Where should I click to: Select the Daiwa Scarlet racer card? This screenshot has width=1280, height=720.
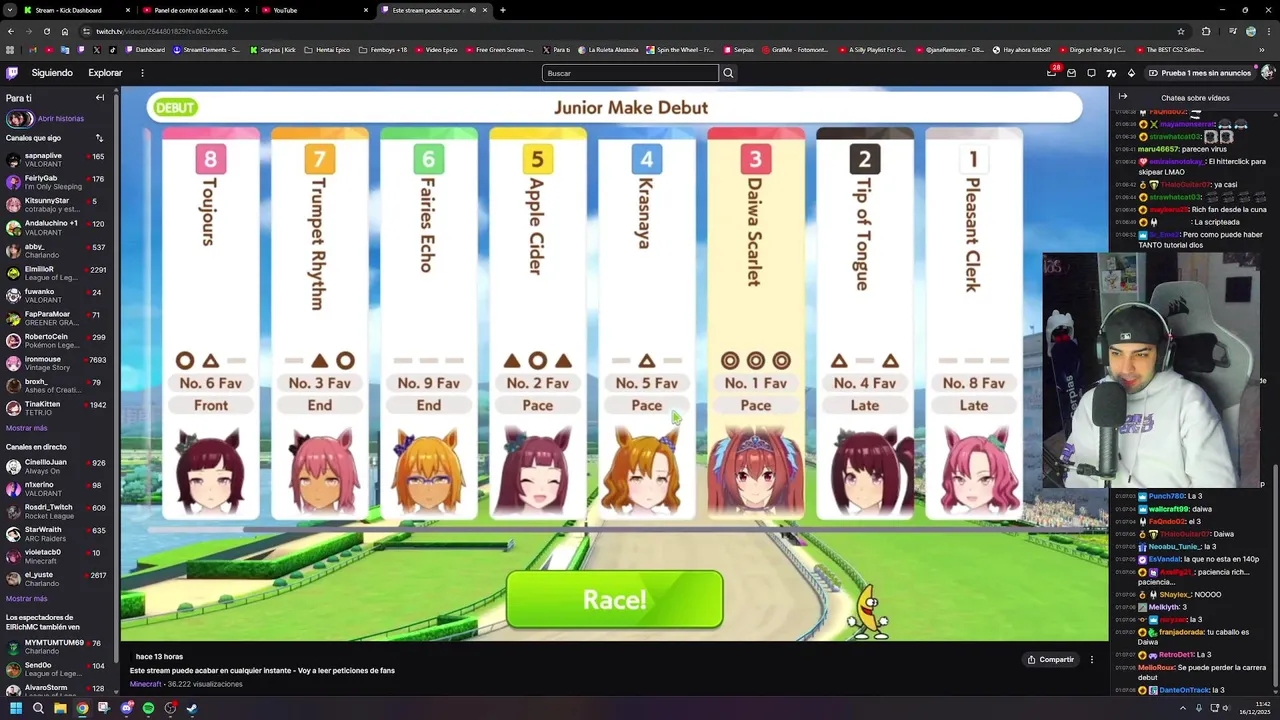755,324
